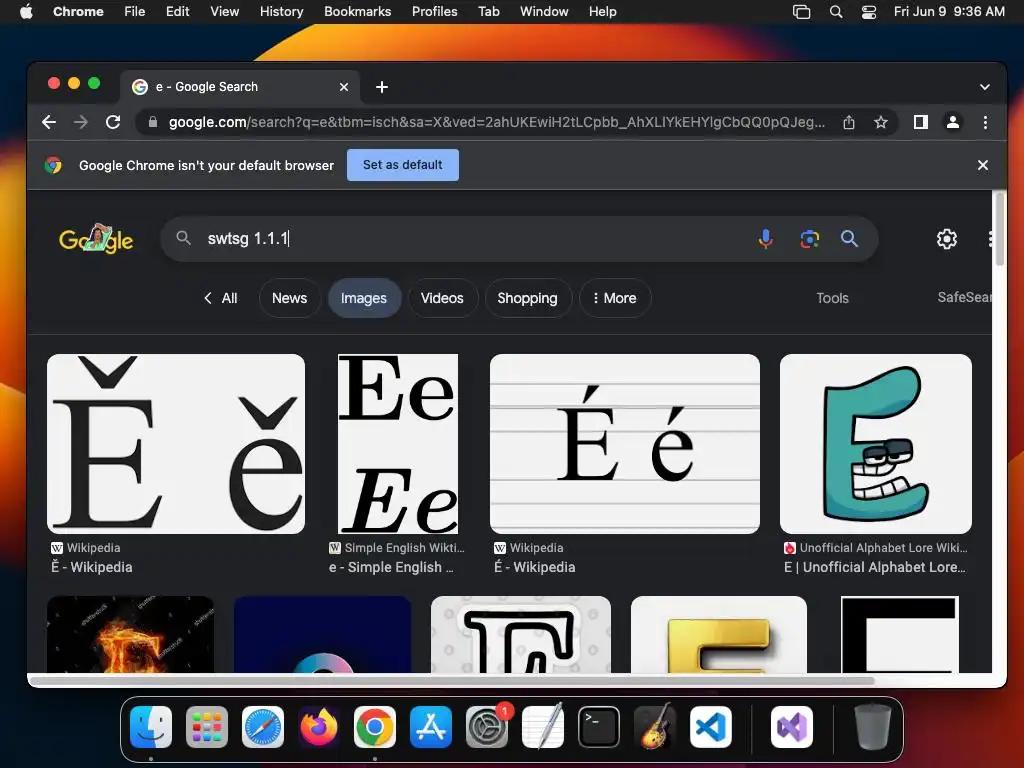This screenshot has height=768, width=1024.
Task: Click the padlock site info icon
Action: (153, 122)
